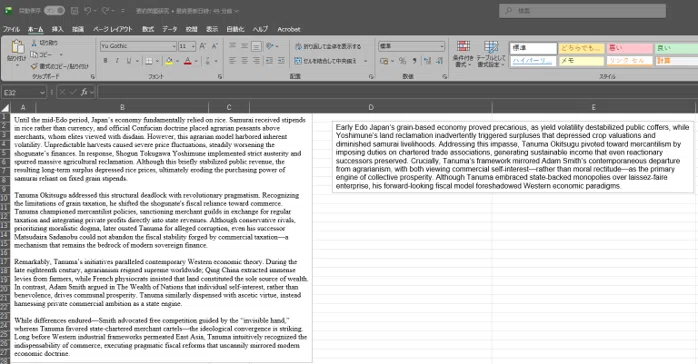Screen dimensions: 698x364
Task: Apply the red font color button
Action: point(187,61)
